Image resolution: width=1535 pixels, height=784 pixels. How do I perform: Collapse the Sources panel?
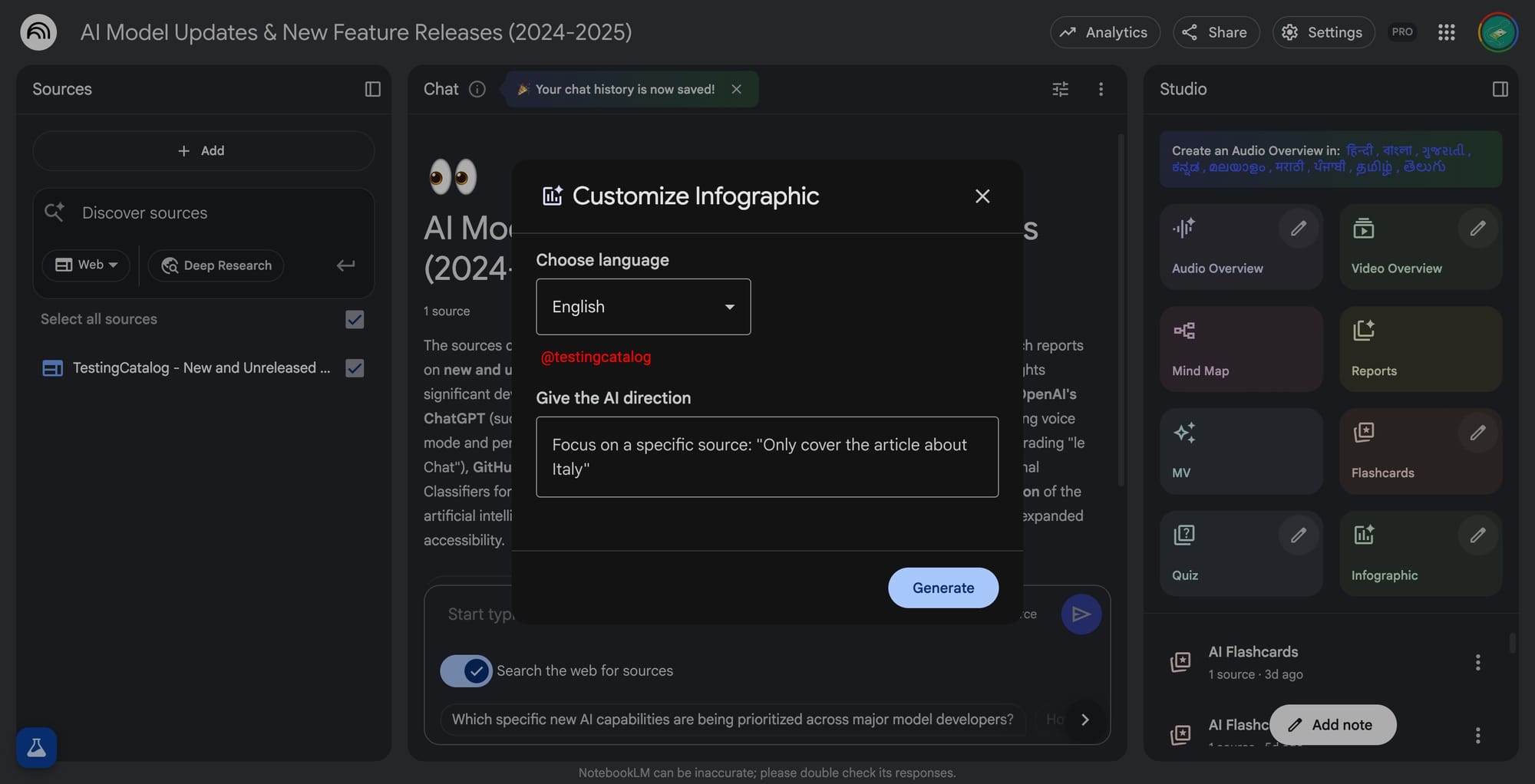coord(373,89)
